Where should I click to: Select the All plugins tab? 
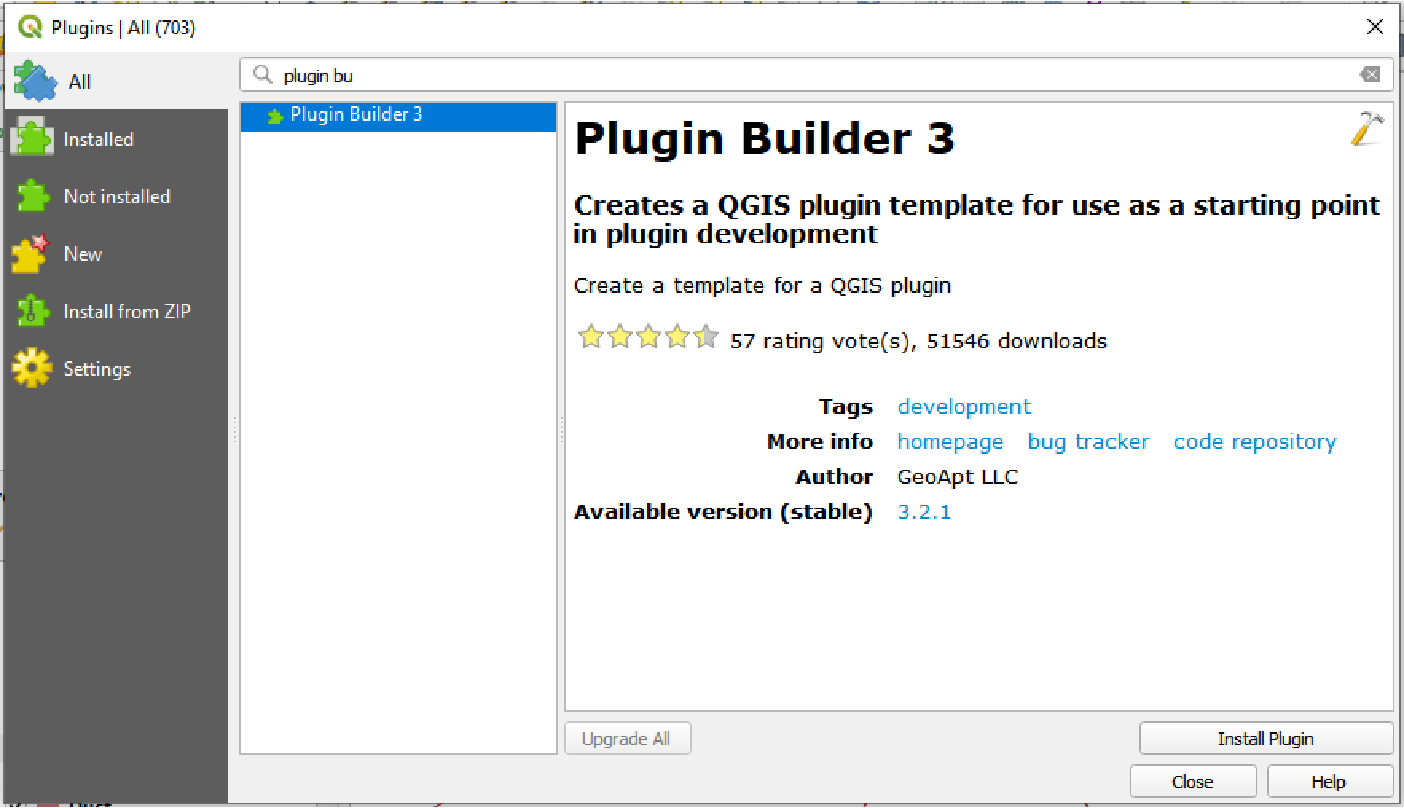pyautogui.click(x=116, y=81)
